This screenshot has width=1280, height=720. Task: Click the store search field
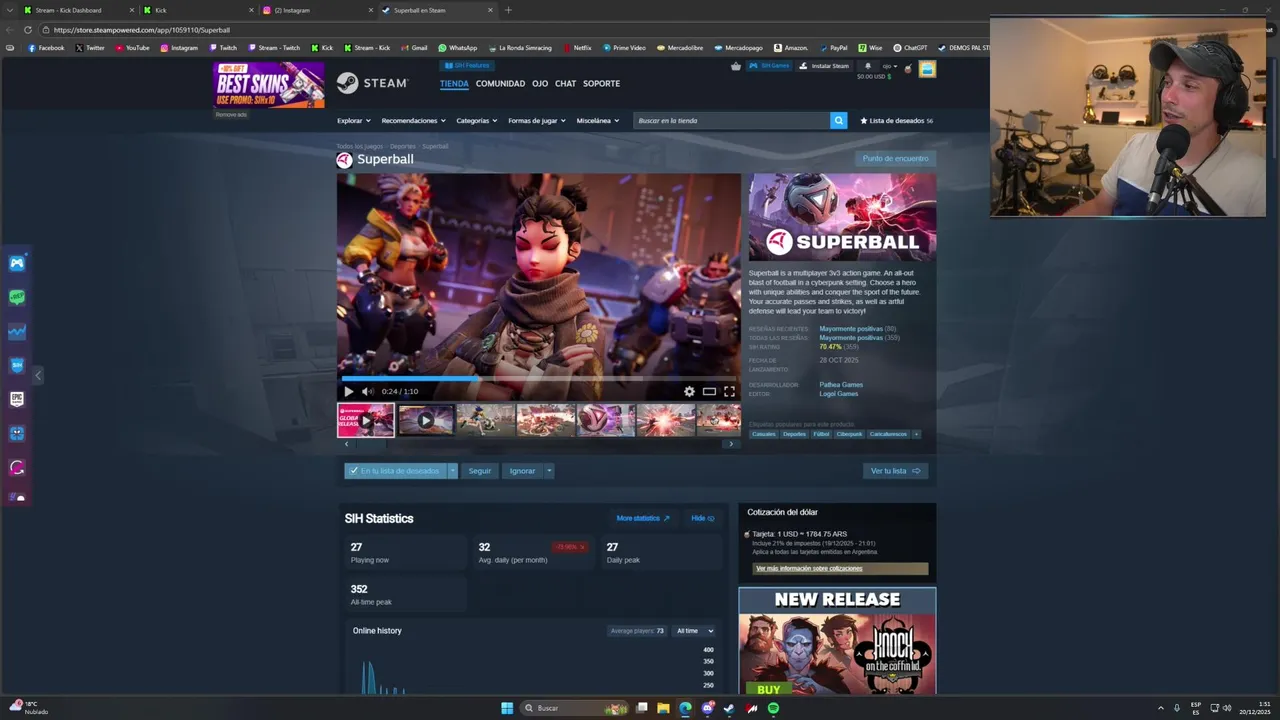coord(732,121)
